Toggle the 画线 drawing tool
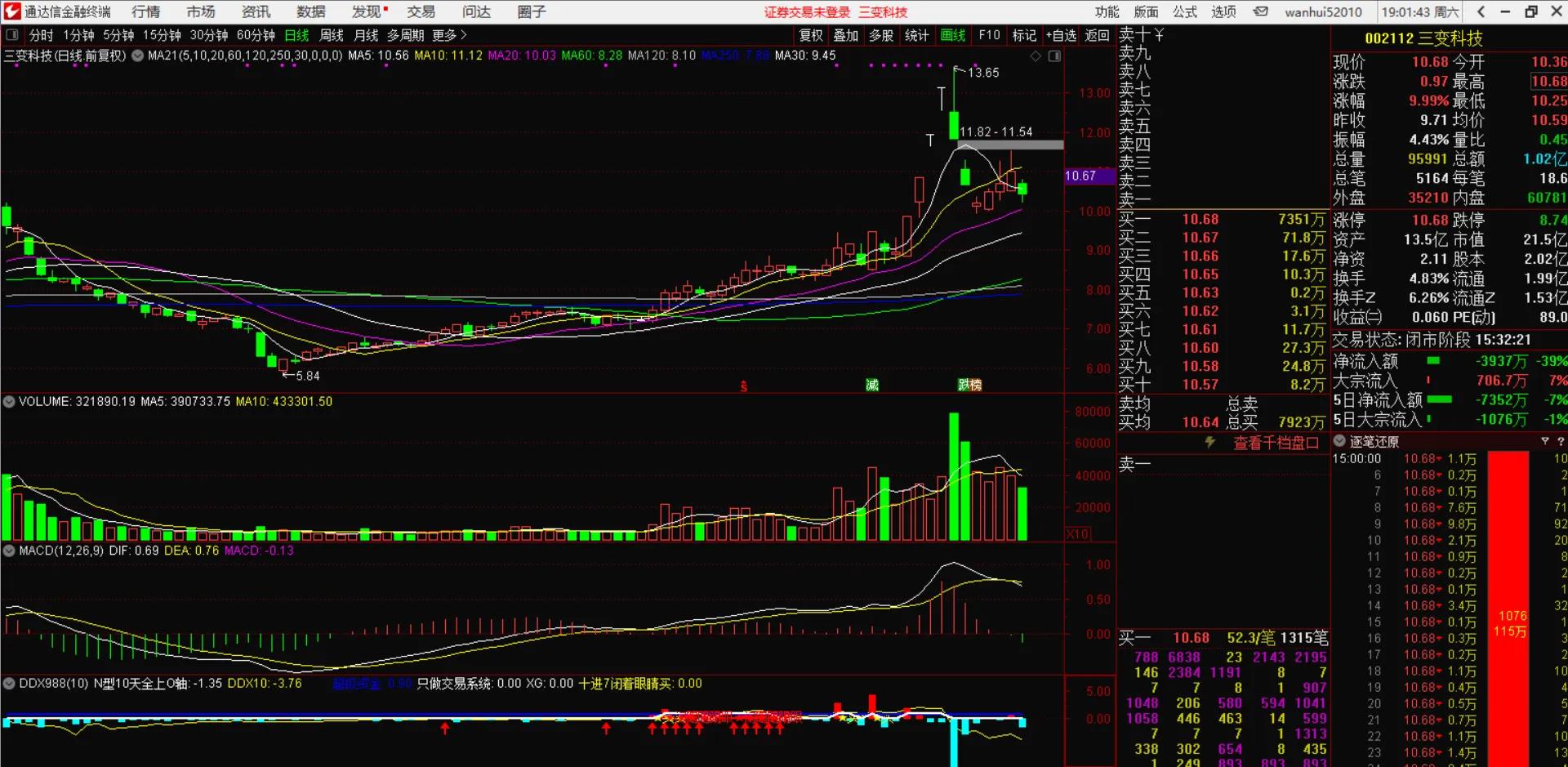The height and width of the screenshot is (767, 1568). [953, 35]
